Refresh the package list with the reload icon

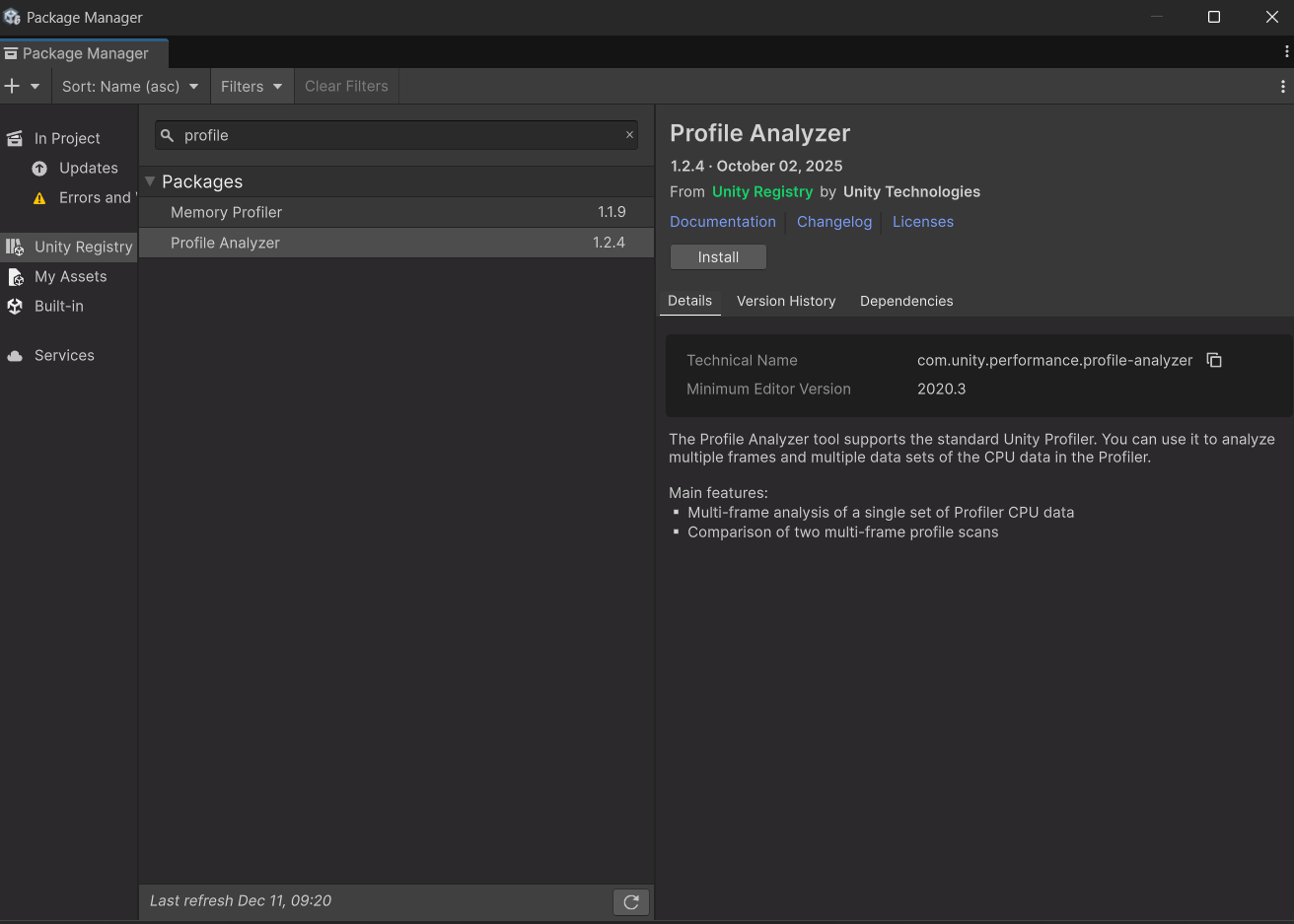coord(631,901)
